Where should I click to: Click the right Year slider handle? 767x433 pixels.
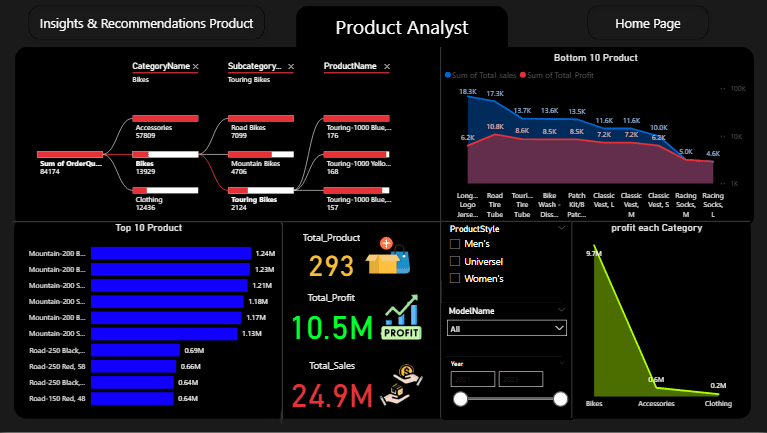pos(561,399)
